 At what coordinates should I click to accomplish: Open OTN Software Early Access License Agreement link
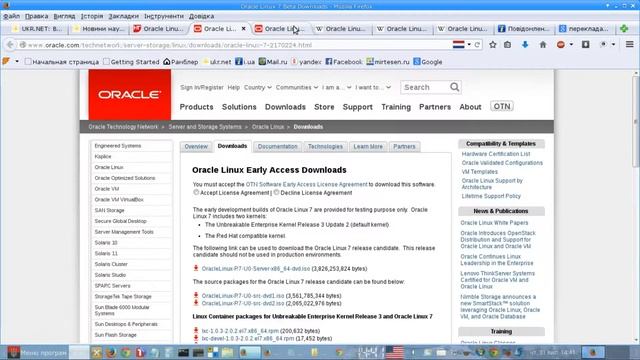coord(307,184)
